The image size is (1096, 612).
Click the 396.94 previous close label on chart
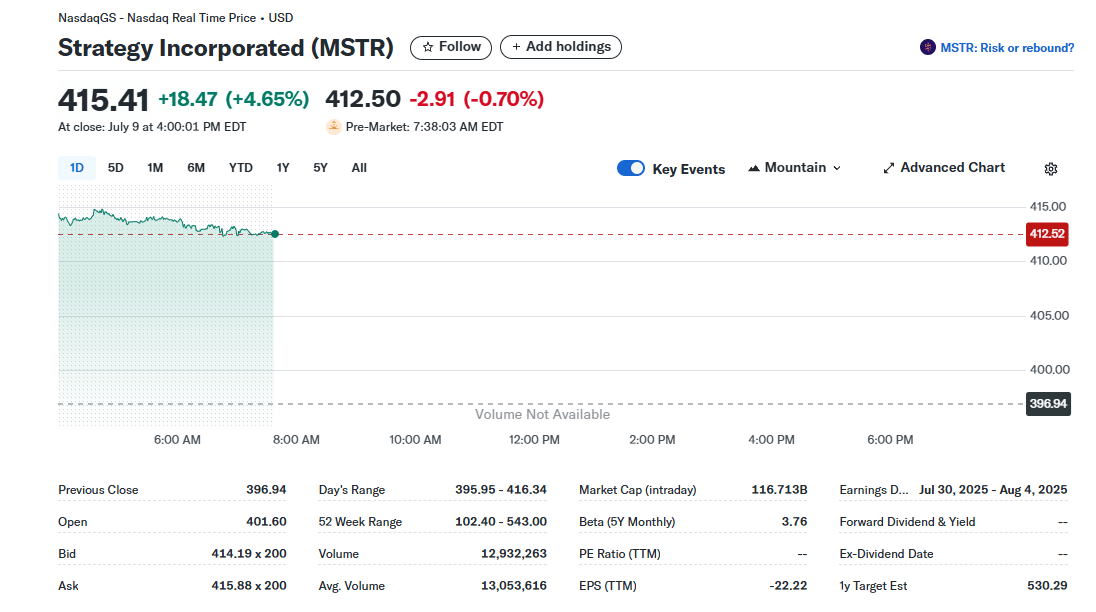[x=1048, y=404]
